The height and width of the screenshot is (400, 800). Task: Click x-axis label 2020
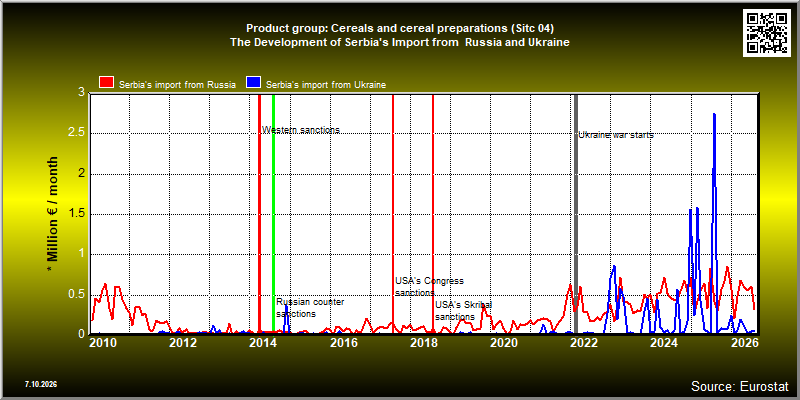(503, 342)
